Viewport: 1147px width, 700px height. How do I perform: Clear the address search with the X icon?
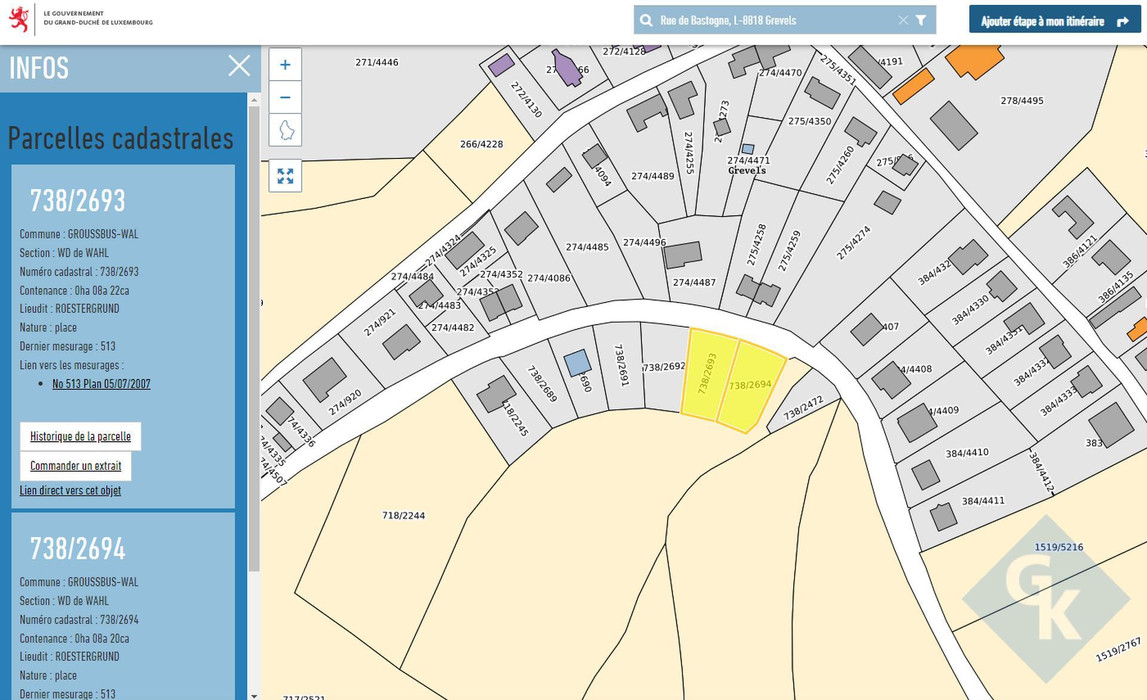point(903,20)
